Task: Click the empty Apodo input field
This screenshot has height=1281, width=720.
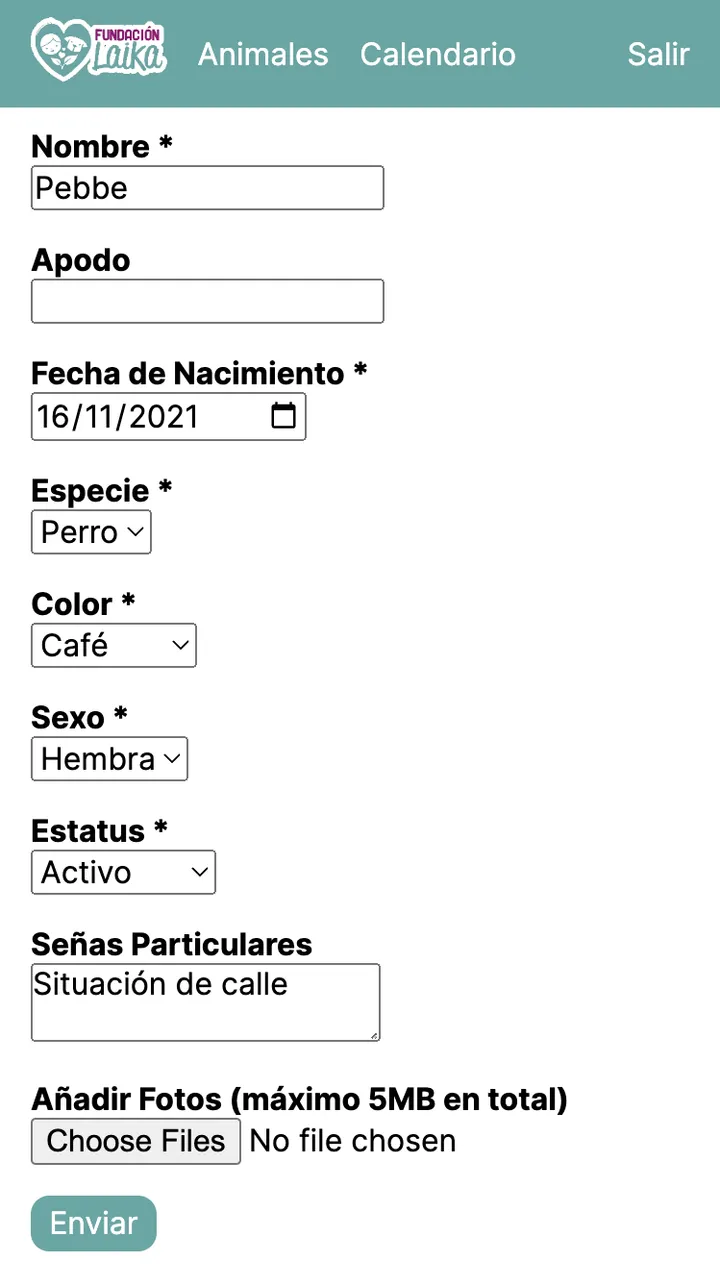Action: pyautogui.click(x=207, y=301)
